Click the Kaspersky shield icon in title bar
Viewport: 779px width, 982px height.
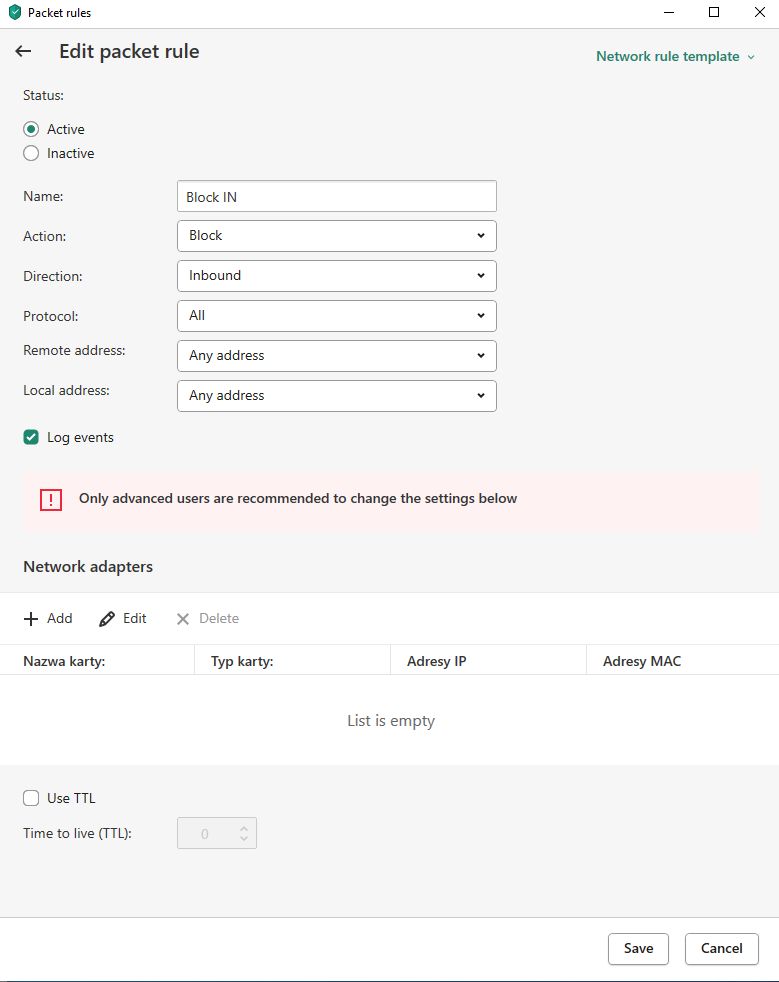click(14, 13)
